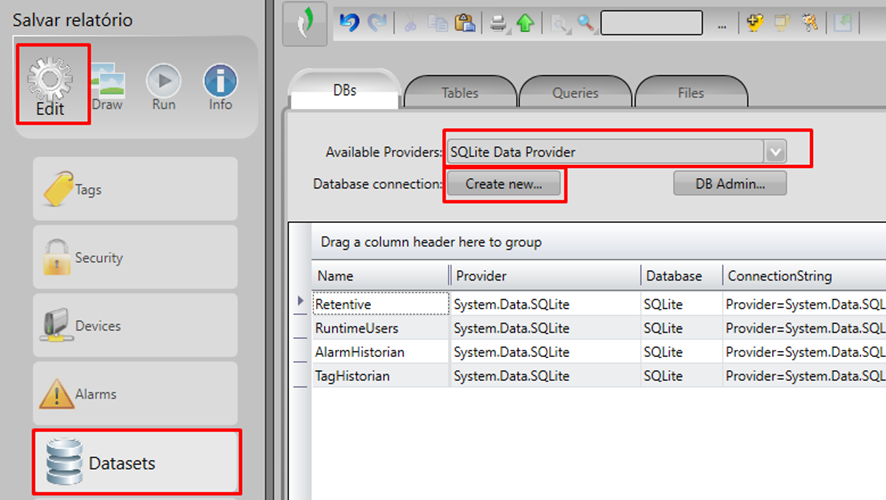Click the Undo arrow in toolbar
This screenshot has height=500, width=886.
348,24
